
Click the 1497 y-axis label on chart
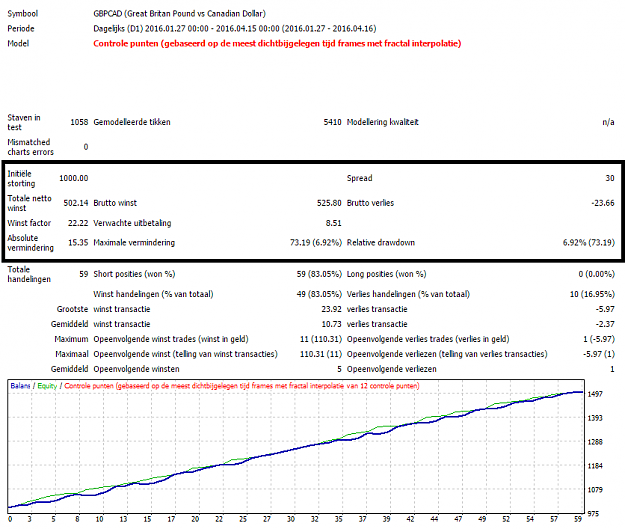click(x=595, y=394)
